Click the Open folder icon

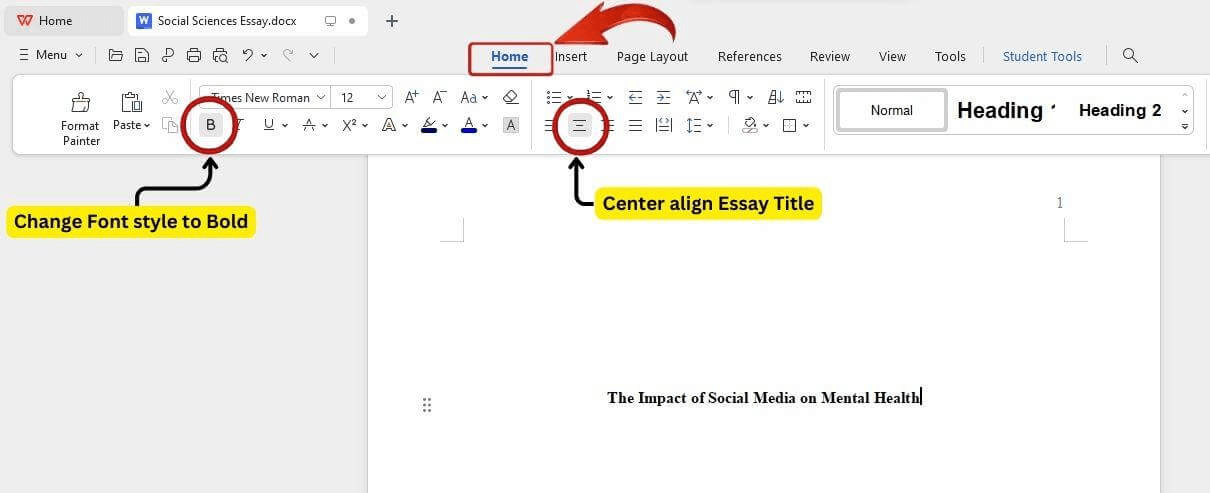(x=116, y=55)
